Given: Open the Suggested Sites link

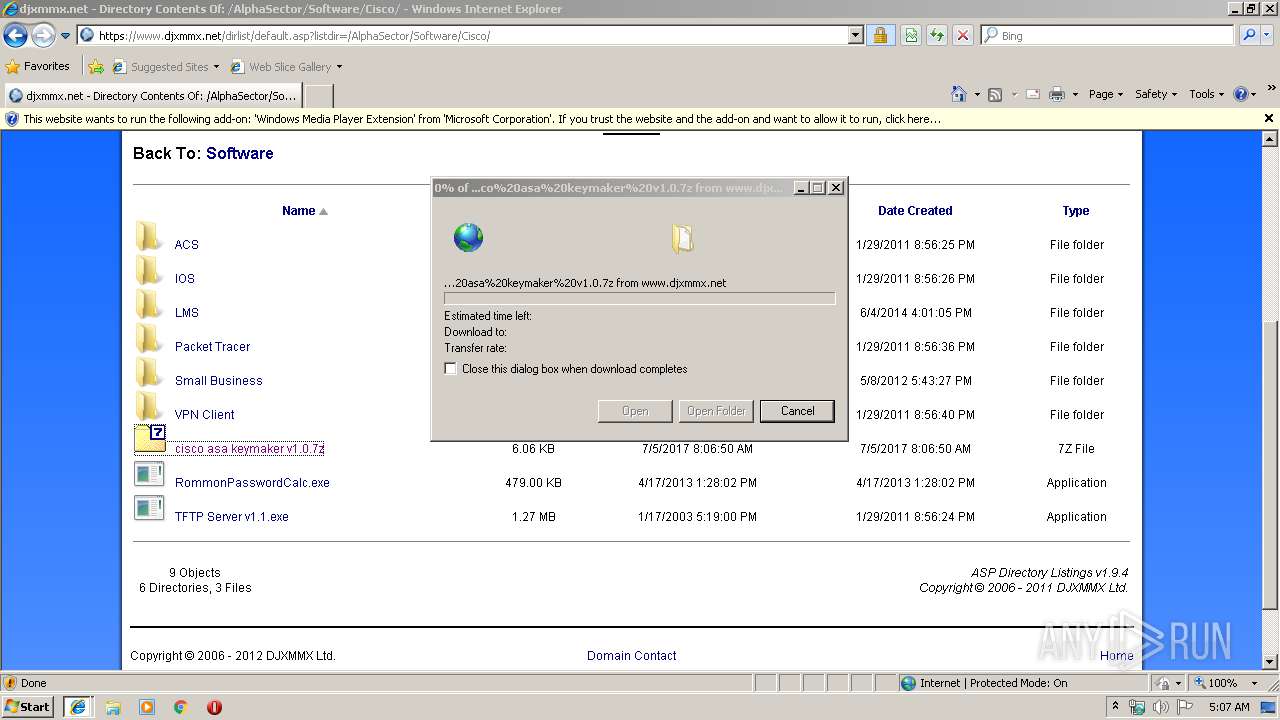Looking at the screenshot, I should 165,67.
